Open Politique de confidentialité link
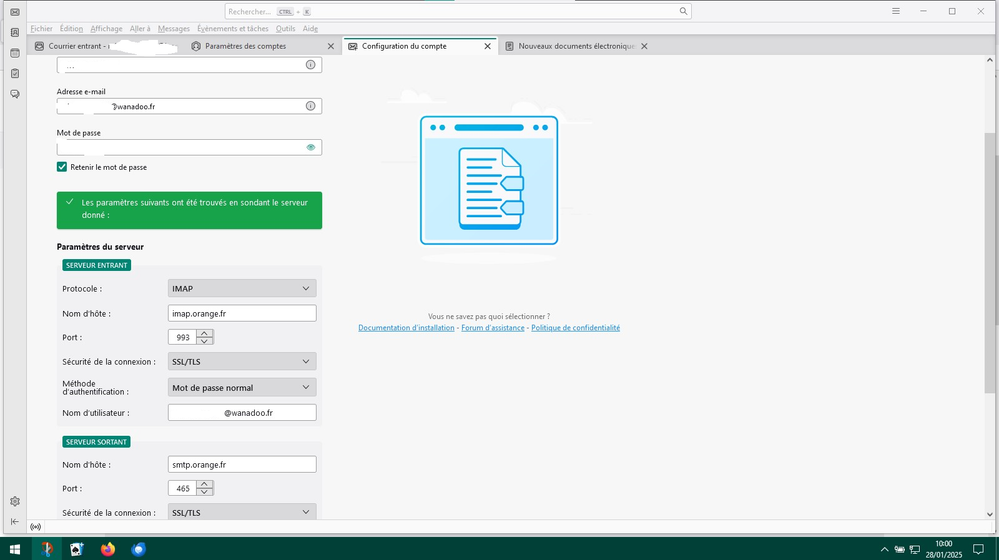The image size is (999, 560). click(575, 327)
